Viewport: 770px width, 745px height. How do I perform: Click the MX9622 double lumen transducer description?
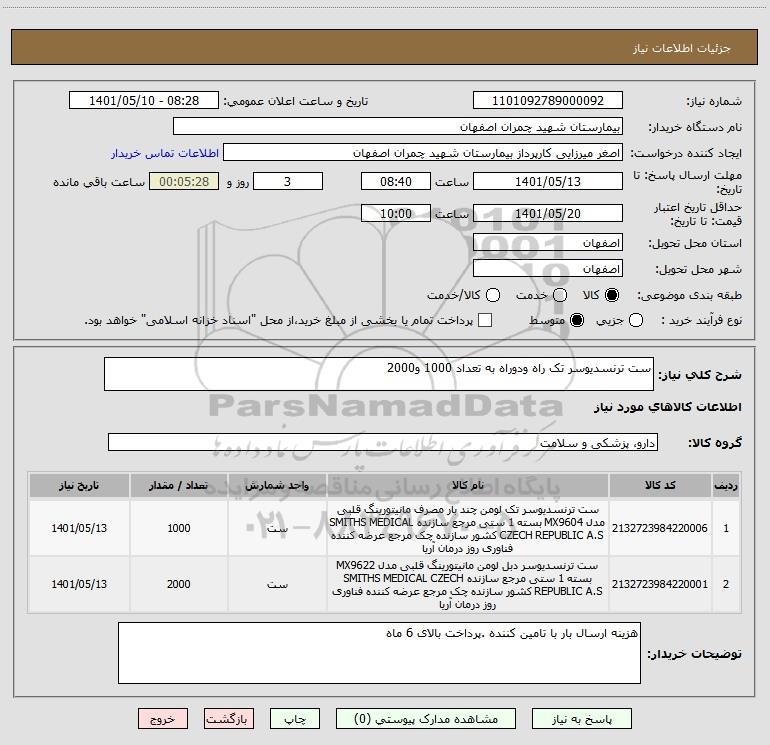467,584
